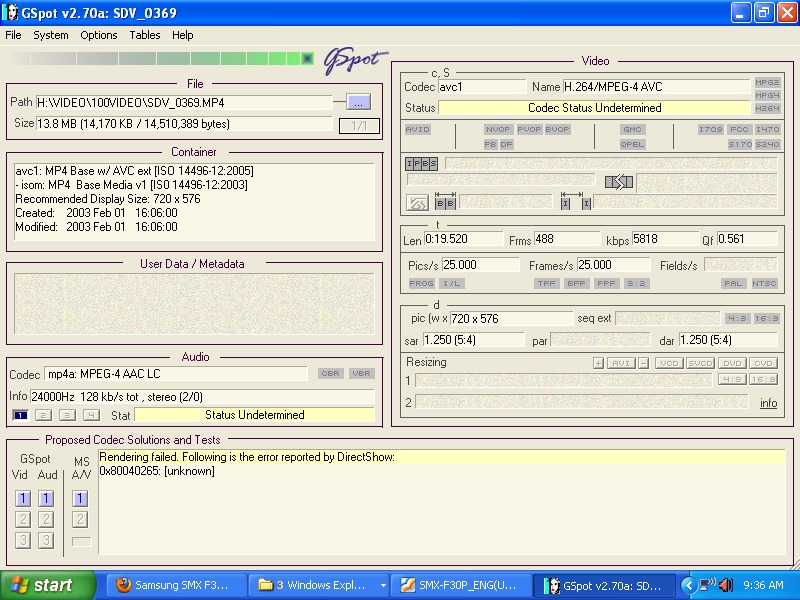Open the Options menu
The image size is (800, 600).
click(99, 35)
